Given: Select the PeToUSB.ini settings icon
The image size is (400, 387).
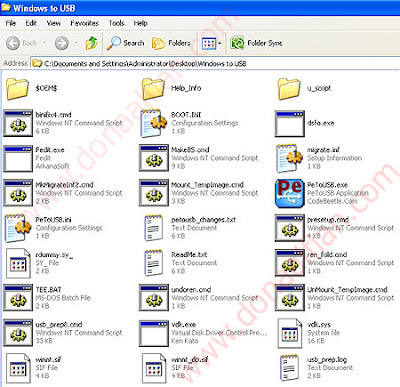Looking at the screenshot, I should (18, 228).
